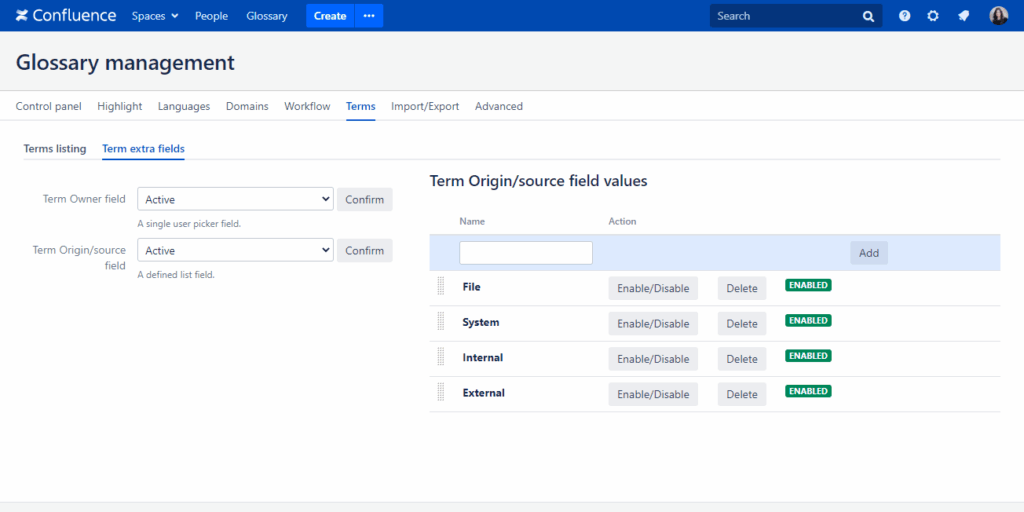The image size is (1024, 512).
Task: Open the help question mark icon
Action: tap(904, 16)
